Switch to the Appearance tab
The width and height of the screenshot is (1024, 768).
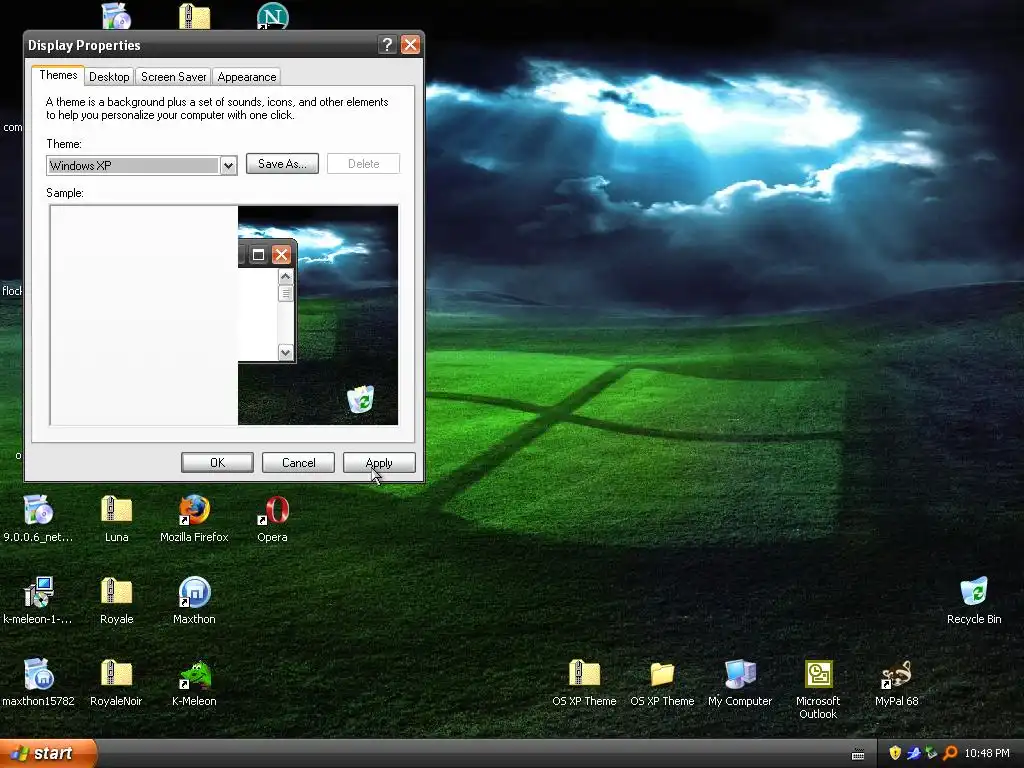tap(247, 76)
